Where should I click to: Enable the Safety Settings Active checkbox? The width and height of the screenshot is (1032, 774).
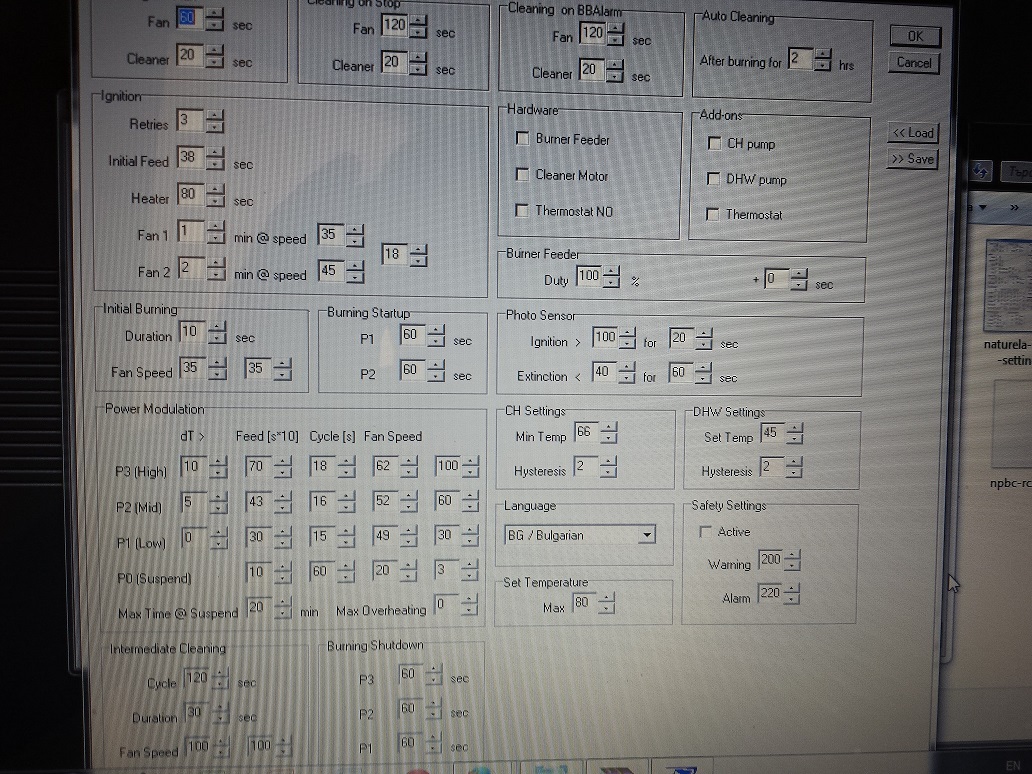(x=706, y=533)
